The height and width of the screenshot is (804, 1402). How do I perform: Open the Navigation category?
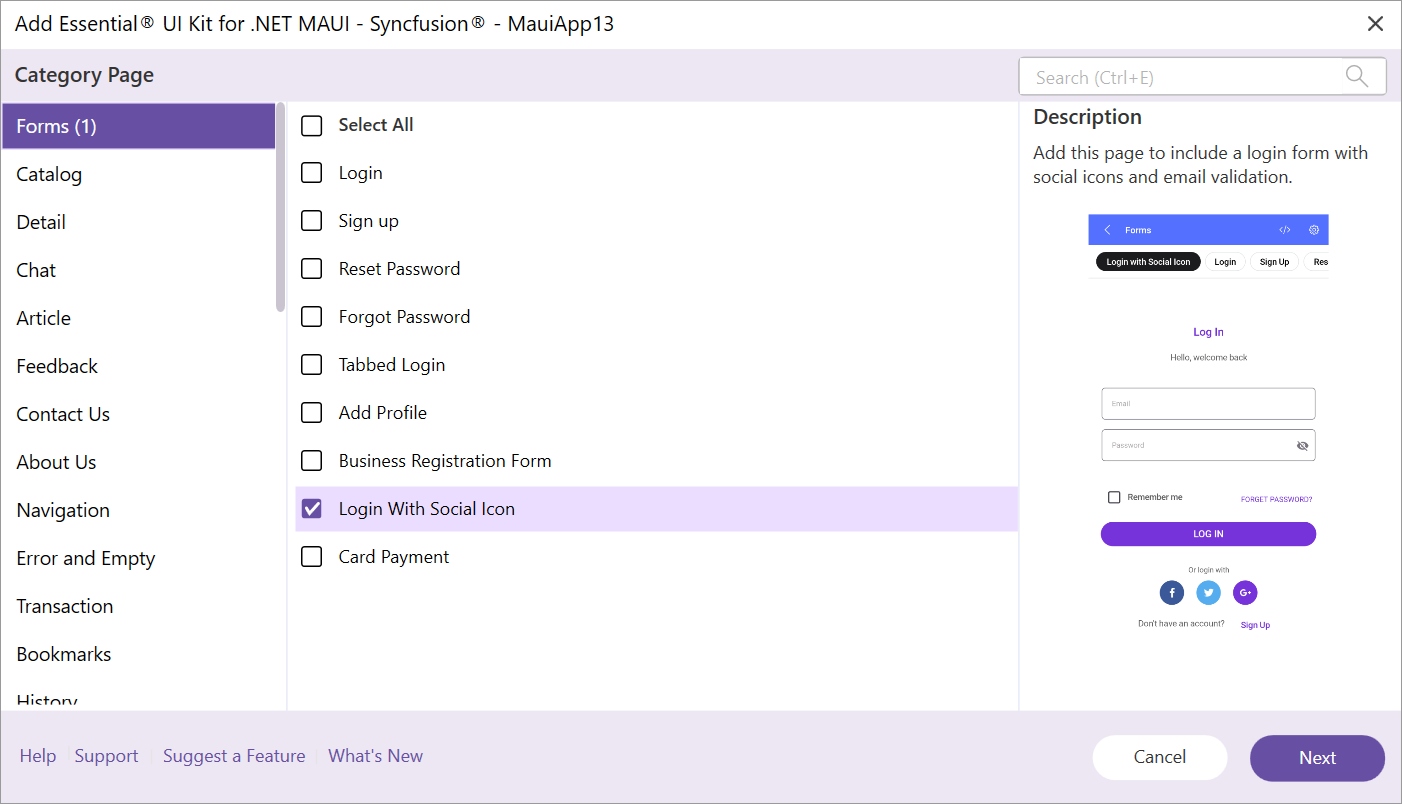[x=138, y=510]
